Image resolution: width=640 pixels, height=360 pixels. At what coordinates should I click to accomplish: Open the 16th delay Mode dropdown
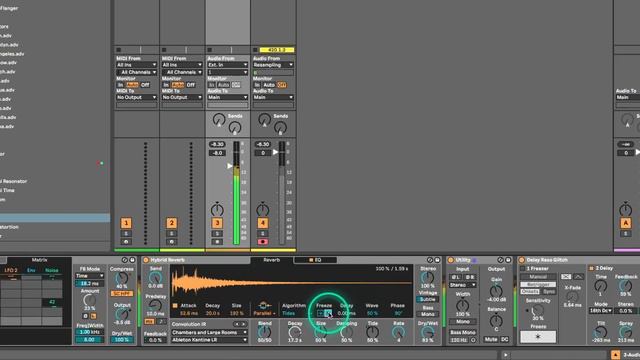pos(600,311)
